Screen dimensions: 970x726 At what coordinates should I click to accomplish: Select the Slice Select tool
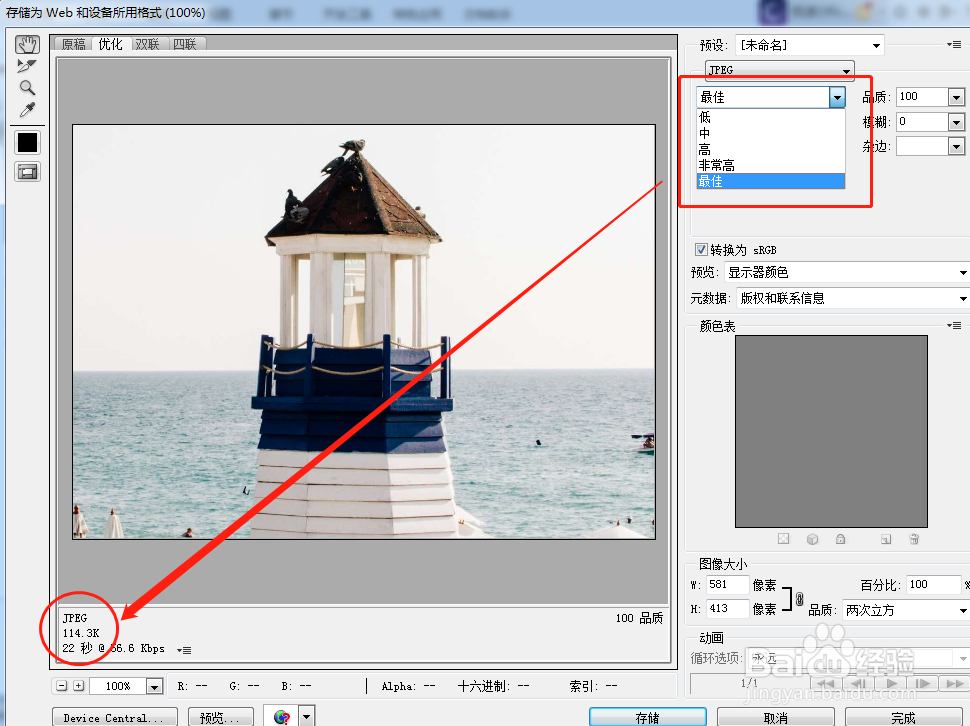[x=27, y=66]
